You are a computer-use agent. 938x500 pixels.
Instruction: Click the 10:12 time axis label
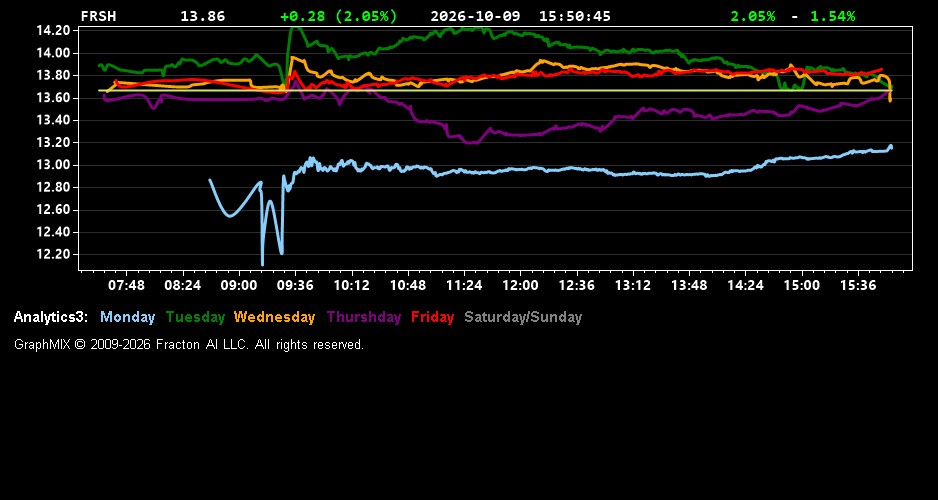[x=351, y=286]
